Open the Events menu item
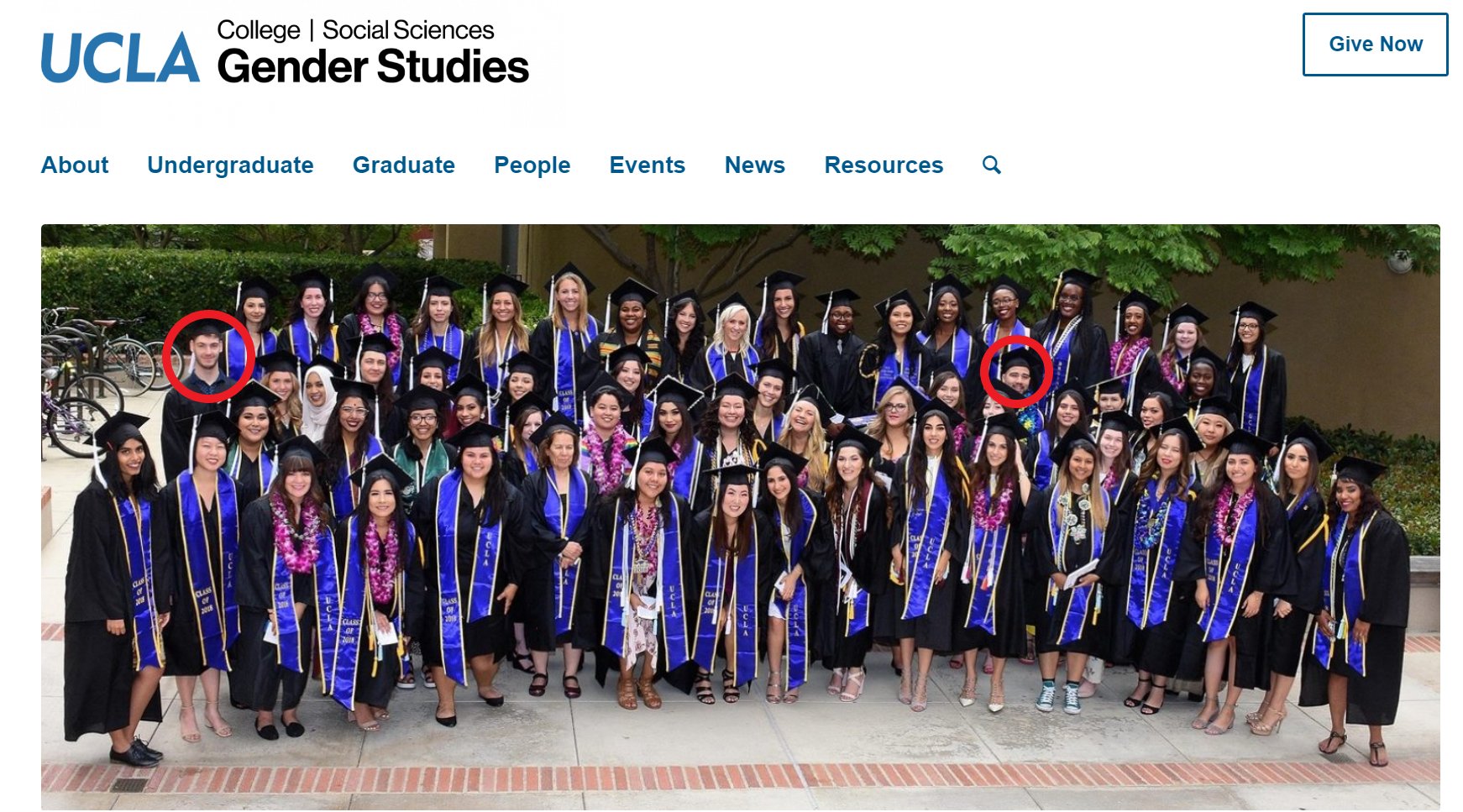The width and height of the screenshot is (1463, 812). [648, 165]
